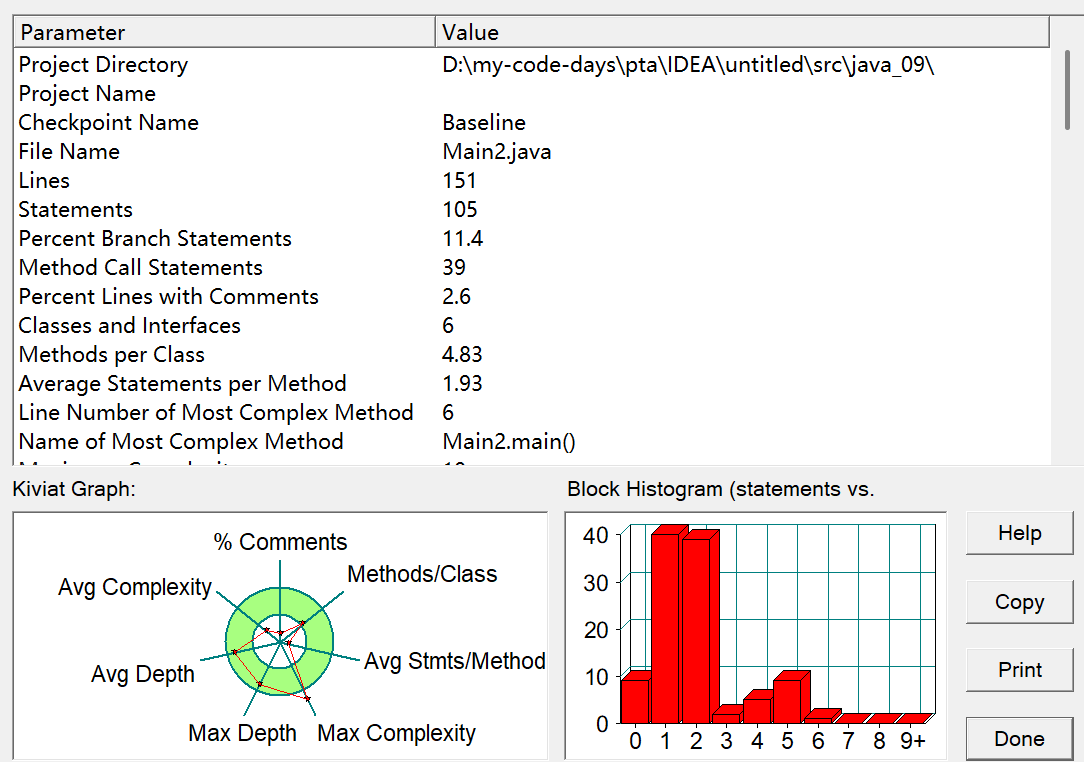Click the Value column header
This screenshot has width=1084, height=762.
click(742, 32)
